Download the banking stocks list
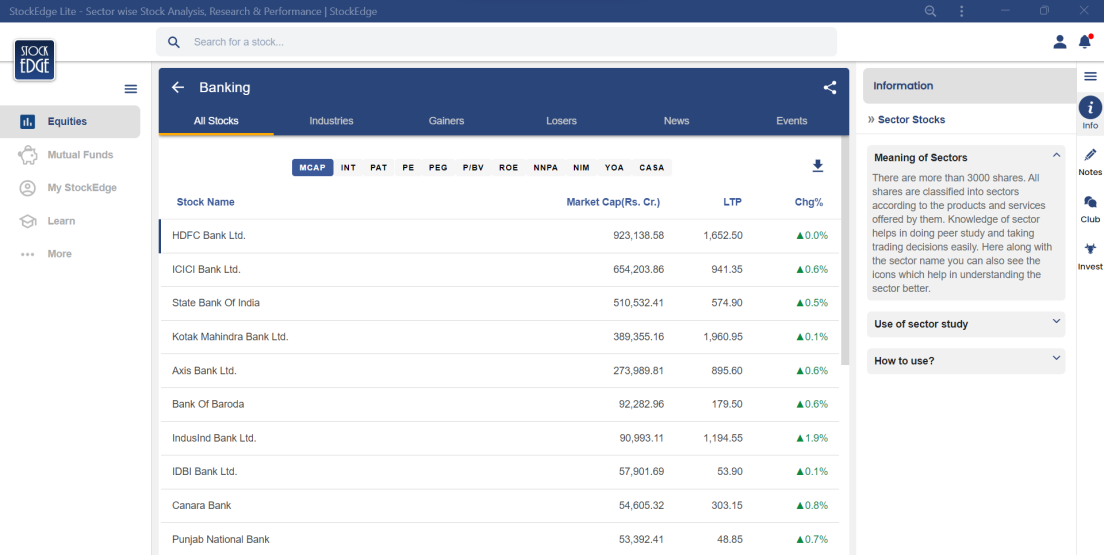 point(817,166)
